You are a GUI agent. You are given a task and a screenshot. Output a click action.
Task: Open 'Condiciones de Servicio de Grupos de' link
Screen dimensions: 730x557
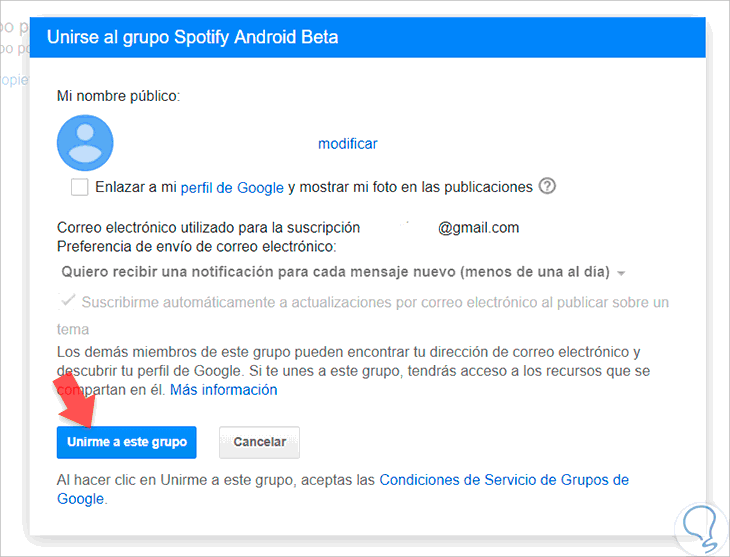pyautogui.click(x=504, y=480)
